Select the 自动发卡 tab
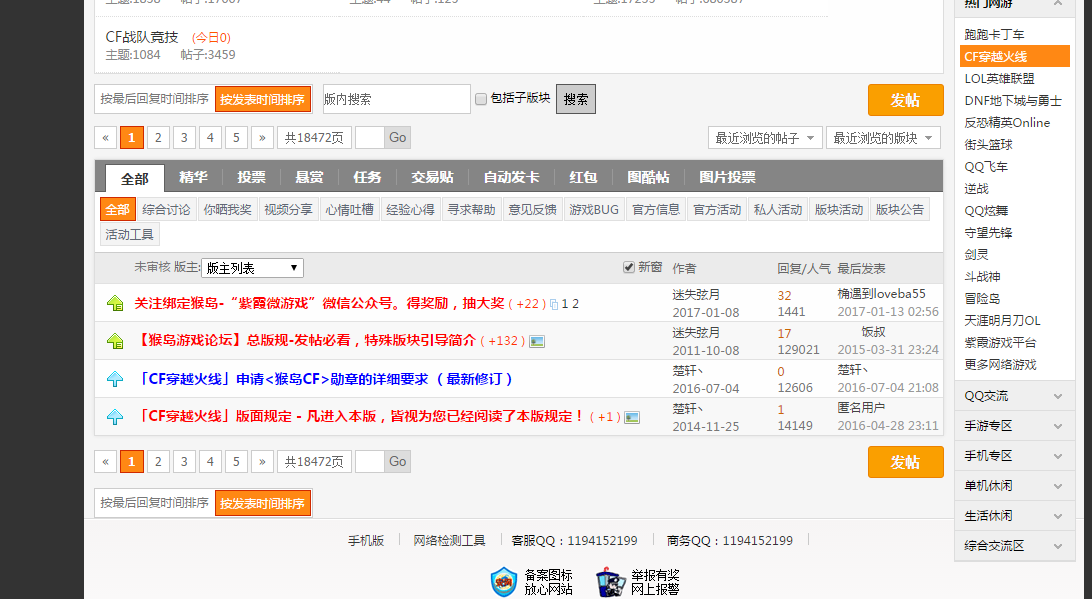Image resolution: width=1092 pixels, height=599 pixels. pos(511,177)
